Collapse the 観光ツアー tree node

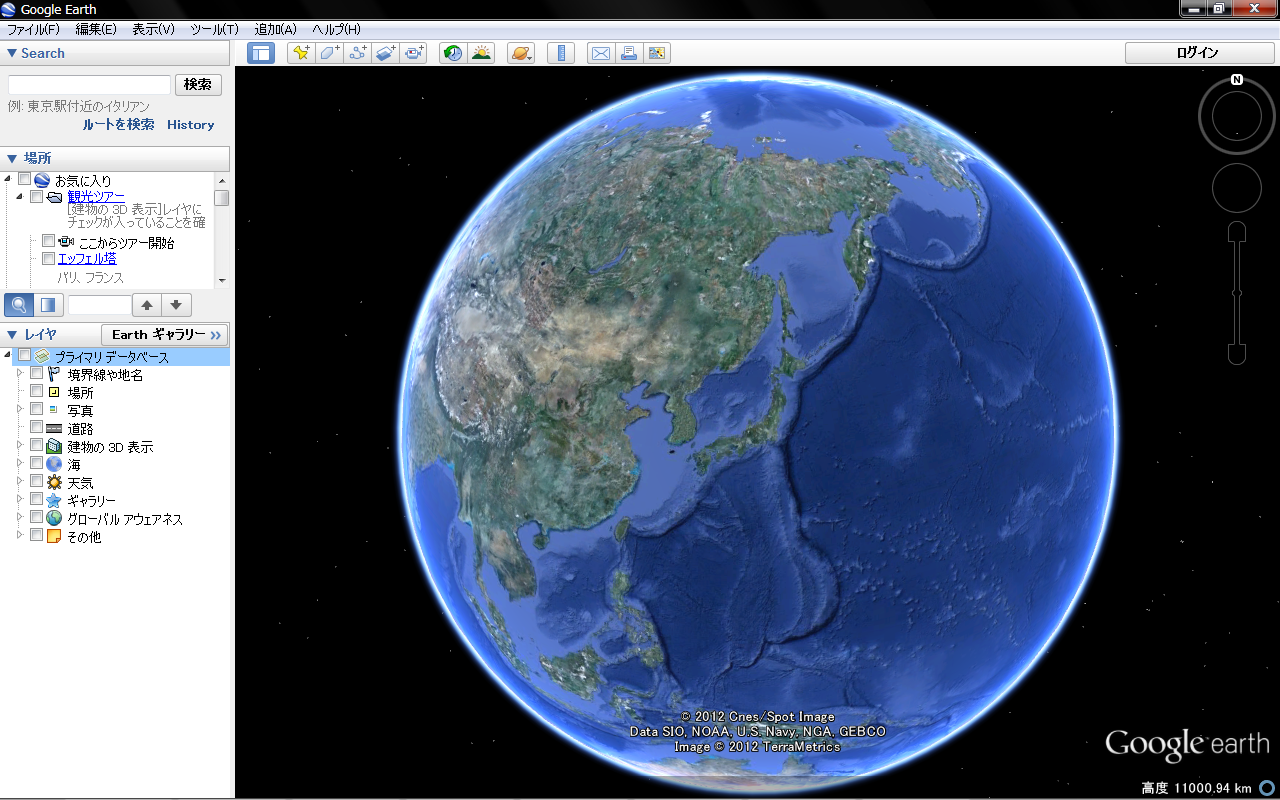click(19, 197)
